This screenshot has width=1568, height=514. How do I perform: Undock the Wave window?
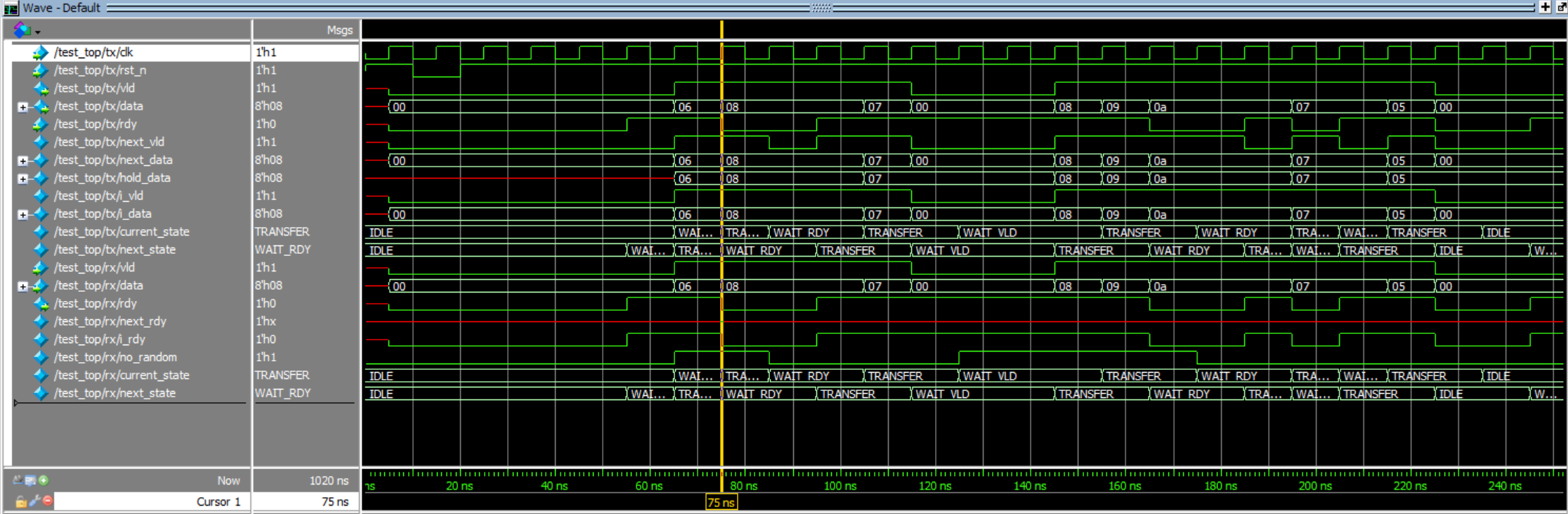[x=1561, y=7]
